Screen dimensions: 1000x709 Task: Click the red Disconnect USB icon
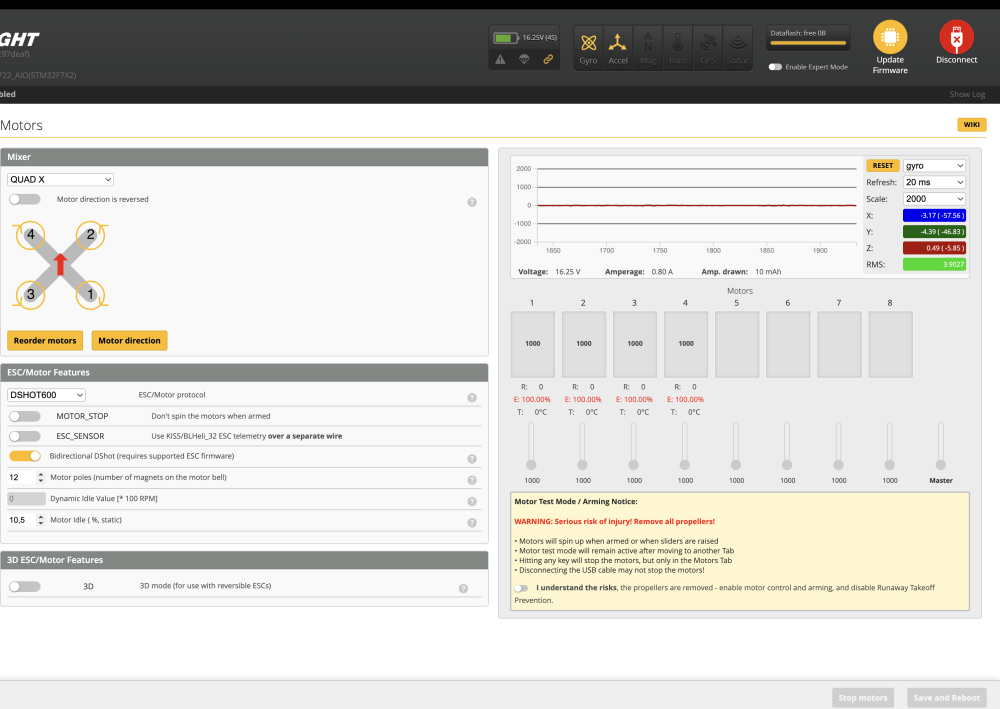pos(956,37)
